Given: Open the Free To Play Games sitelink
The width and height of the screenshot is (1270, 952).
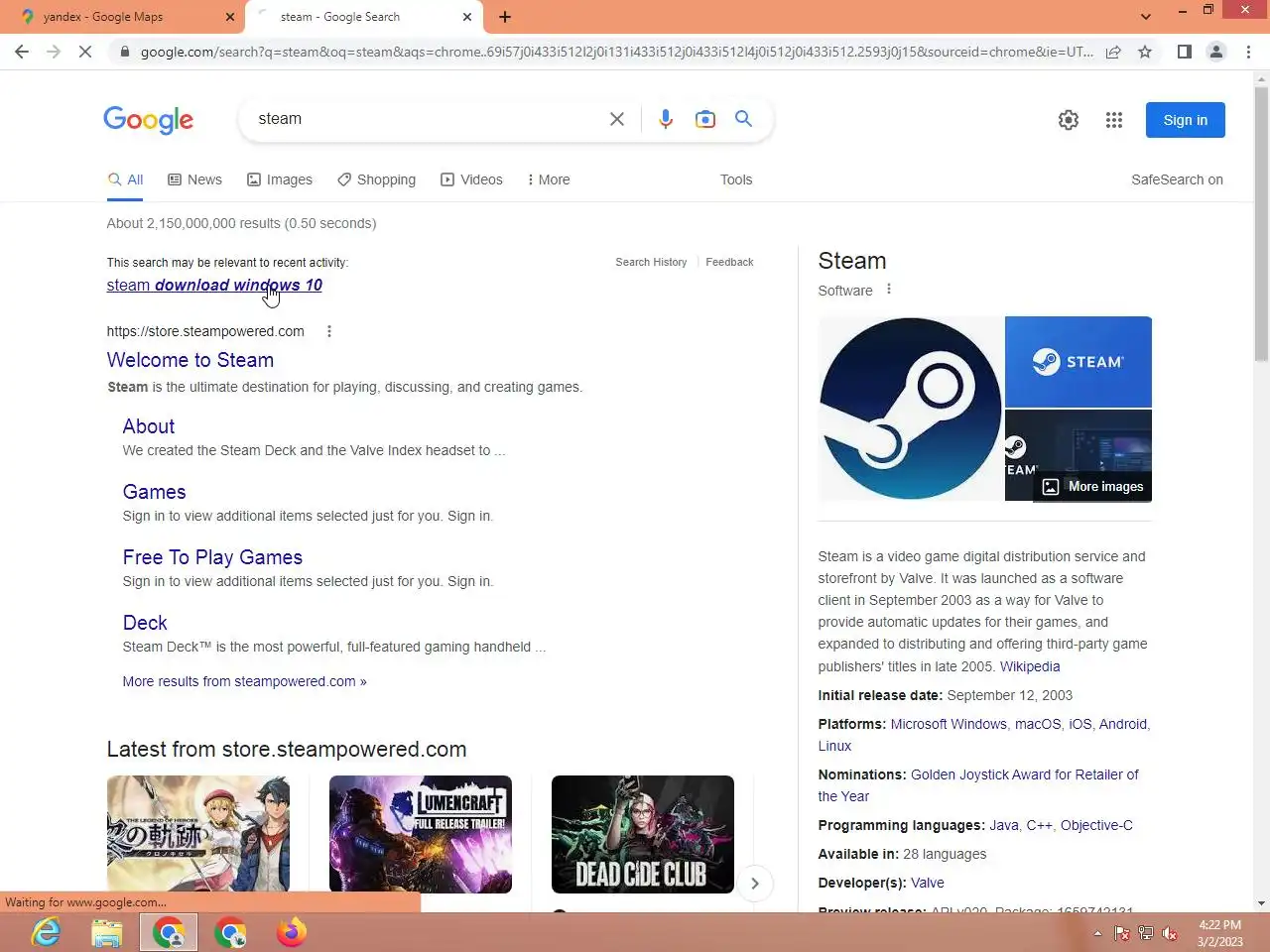Looking at the screenshot, I should (212, 557).
